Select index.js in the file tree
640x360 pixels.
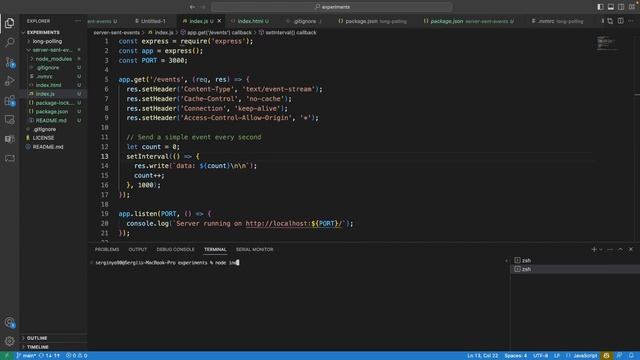pyautogui.click(x=45, y=94)
